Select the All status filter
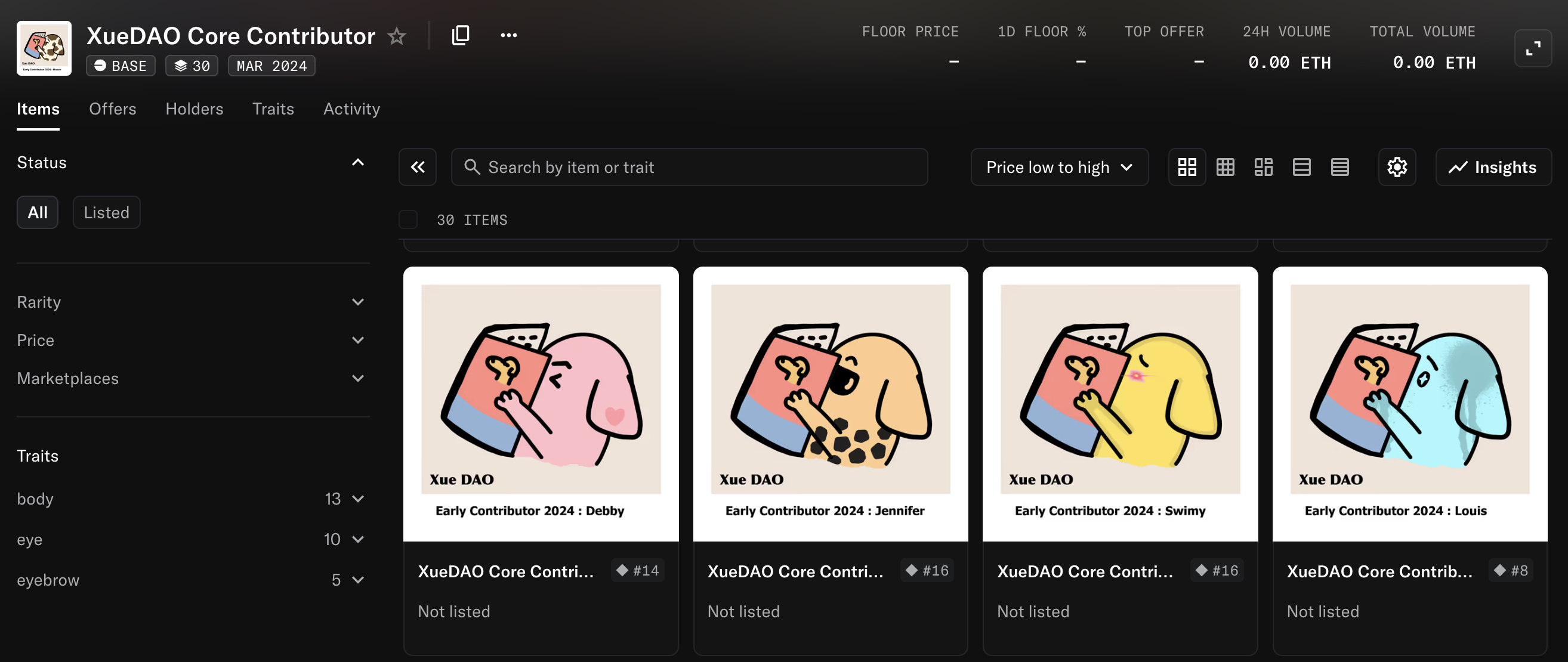The image size is (1568, 662). pyautogui.click(x=37, y=212)
